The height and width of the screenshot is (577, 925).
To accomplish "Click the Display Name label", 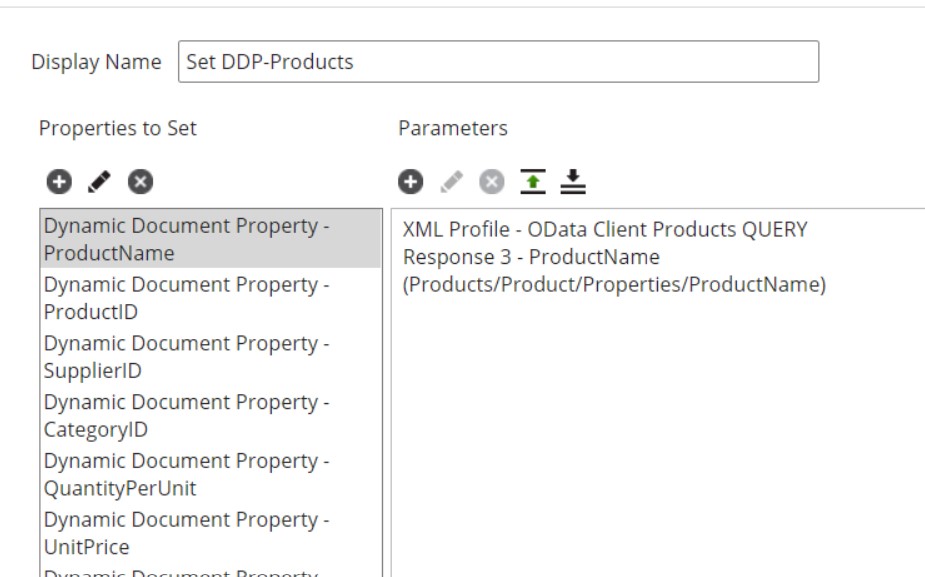I will point(96,62).
